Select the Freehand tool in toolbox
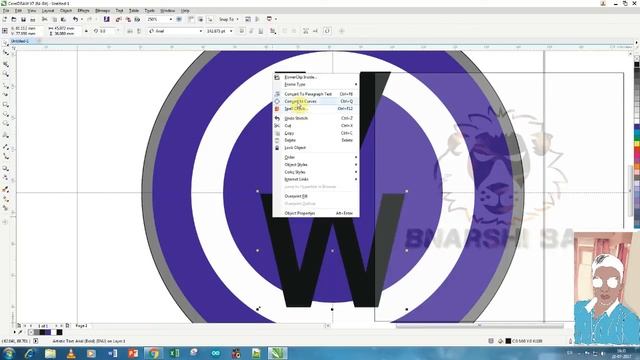The width and height of the screenshot is (640, 360). [x=6, y=85]
